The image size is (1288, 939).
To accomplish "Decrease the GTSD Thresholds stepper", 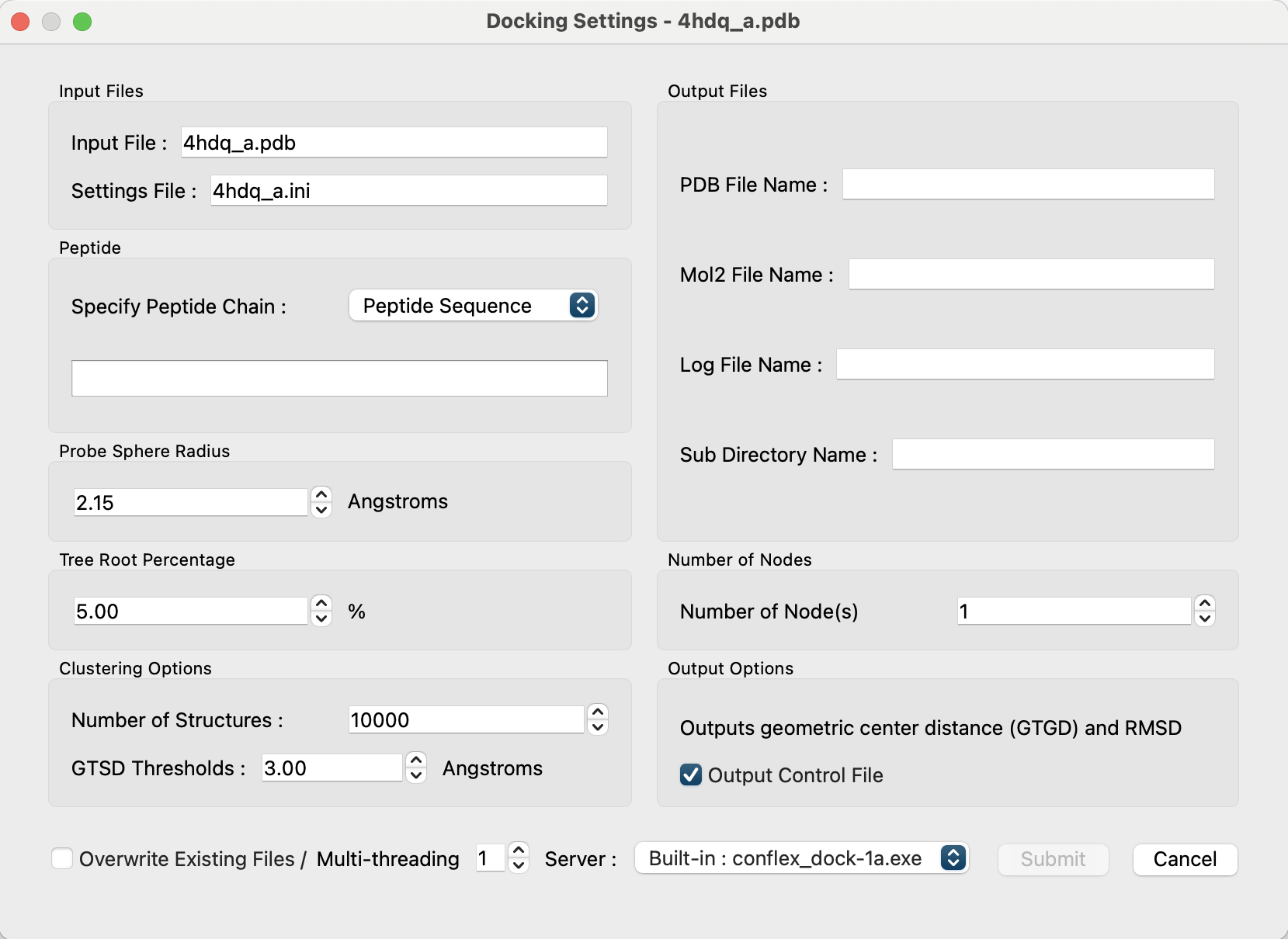I will (x=416, y=776).
